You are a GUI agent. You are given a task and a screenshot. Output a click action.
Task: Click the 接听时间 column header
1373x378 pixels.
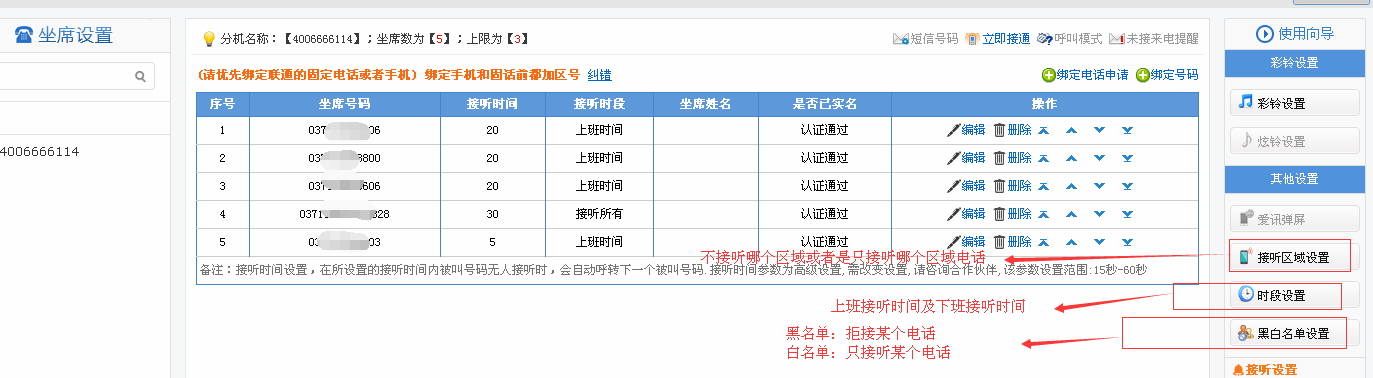tap(492, 103)
